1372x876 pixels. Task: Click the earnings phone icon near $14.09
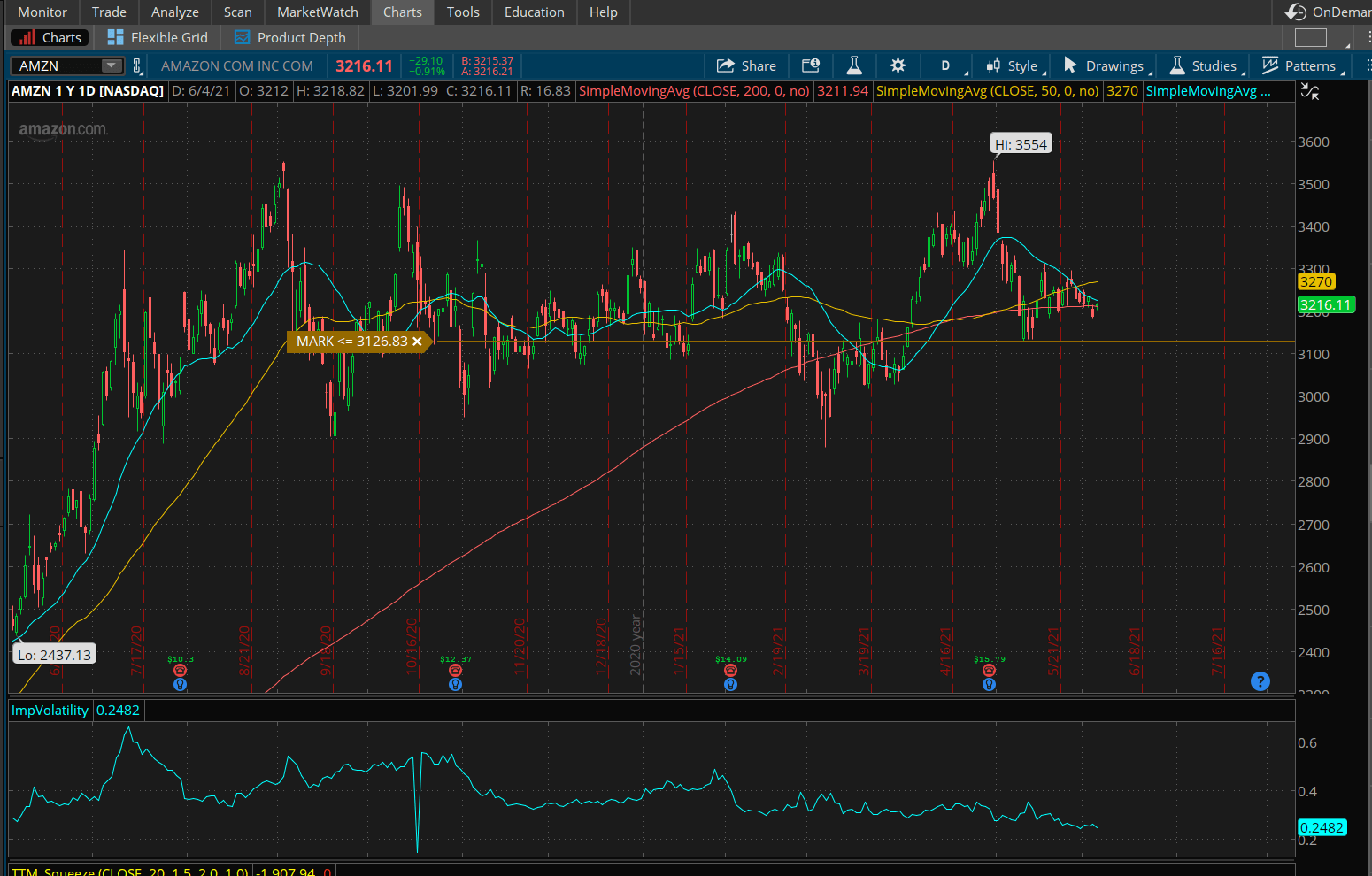pyautogui.click(x=730, y=671)
